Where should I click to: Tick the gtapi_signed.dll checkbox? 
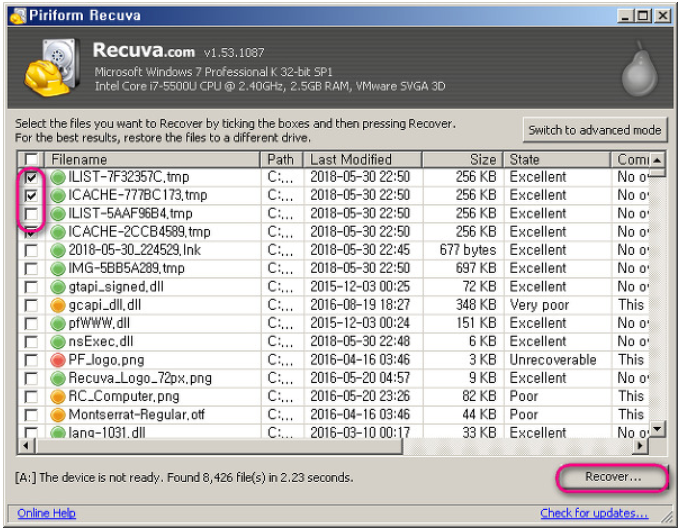pyautogui.click(x=31, y=287)
